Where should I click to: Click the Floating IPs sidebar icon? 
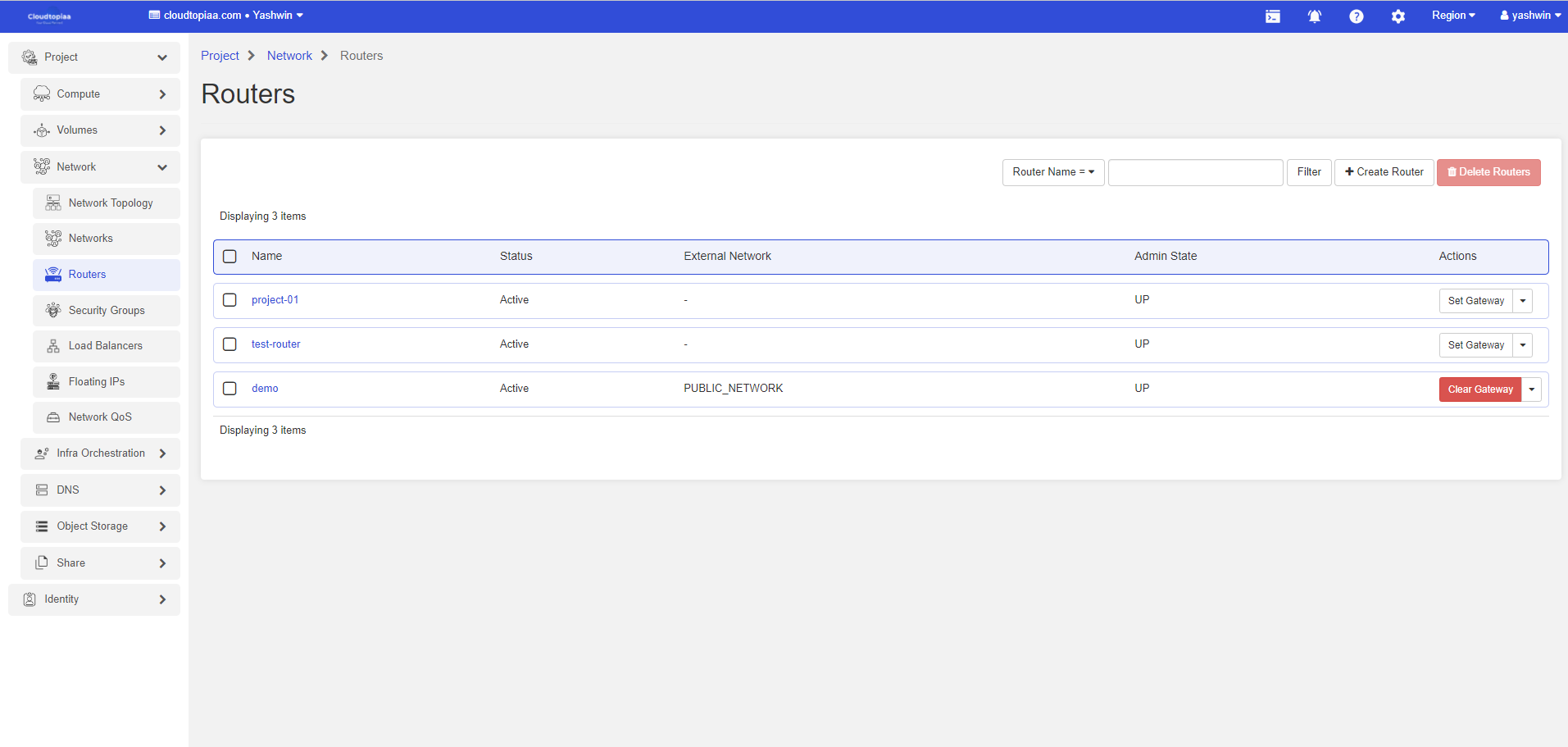pos(53,382)
